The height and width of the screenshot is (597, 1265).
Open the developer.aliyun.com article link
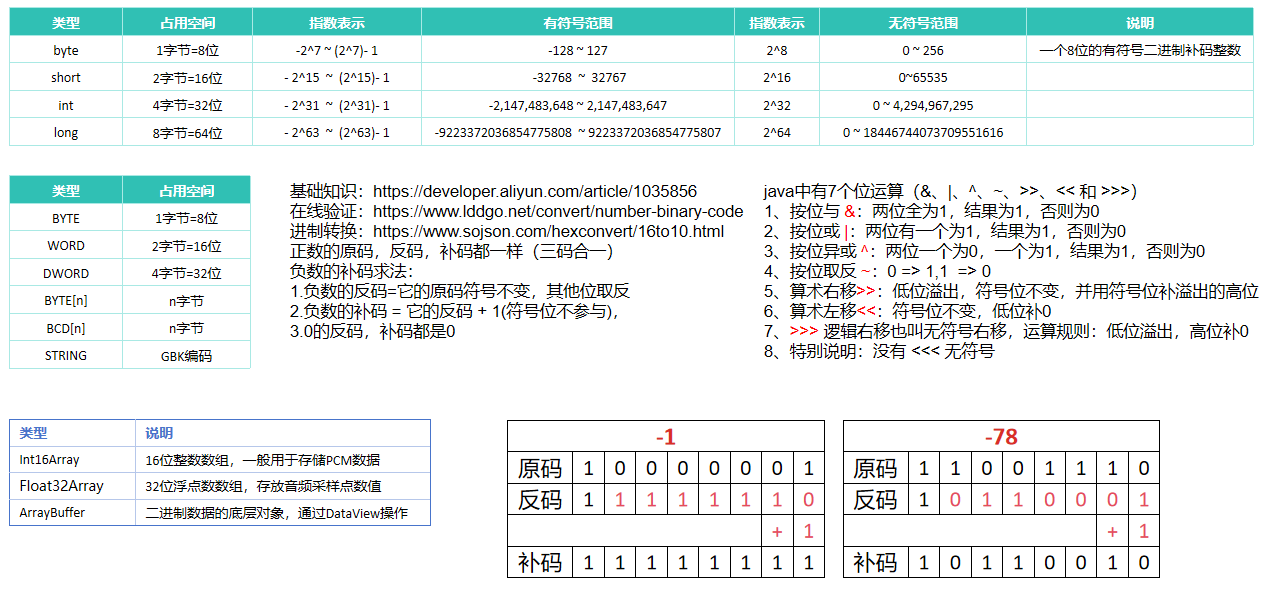click(x=535, y=191)
